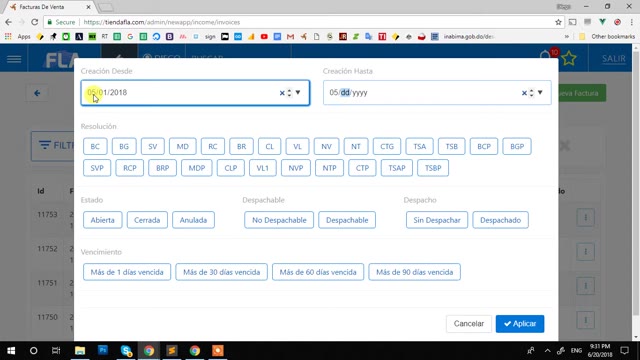This screenshot has width=640, height=360.
Task: Filter by Cerrada estado
Action: tap(147, 220)
